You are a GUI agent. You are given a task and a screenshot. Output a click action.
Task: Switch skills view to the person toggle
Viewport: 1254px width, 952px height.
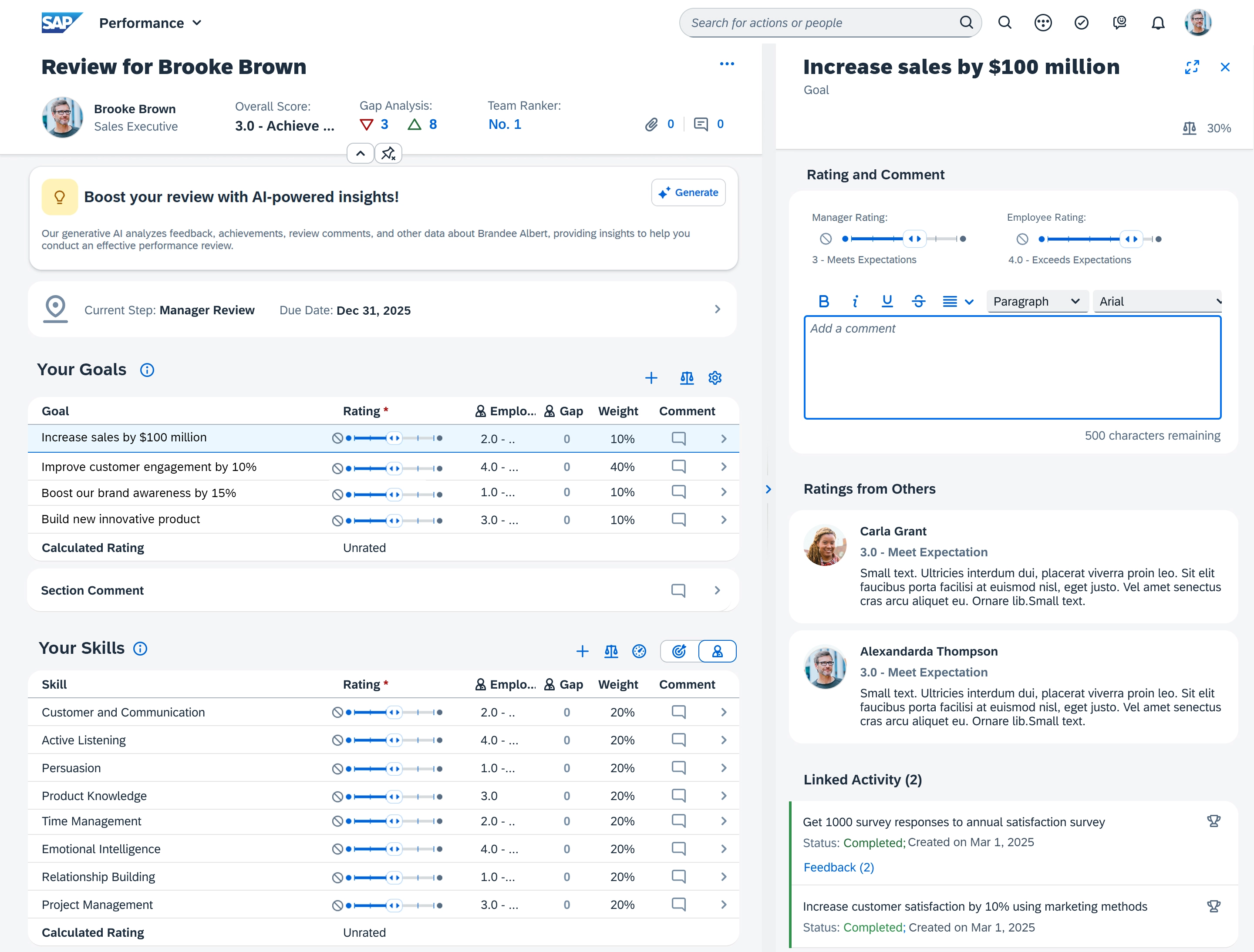[x=717, y=651]
